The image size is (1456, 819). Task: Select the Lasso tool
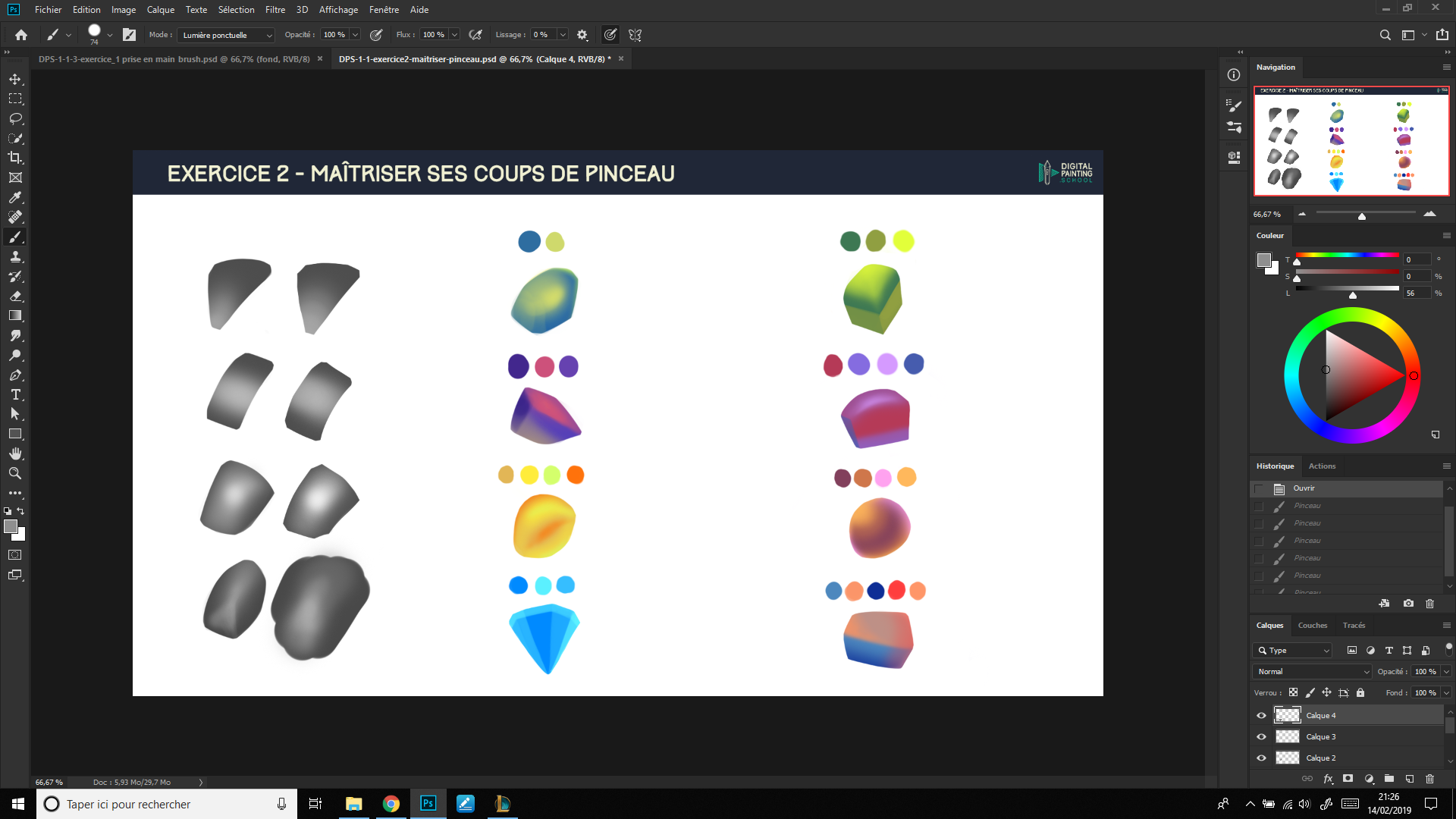tap(15, 118)
